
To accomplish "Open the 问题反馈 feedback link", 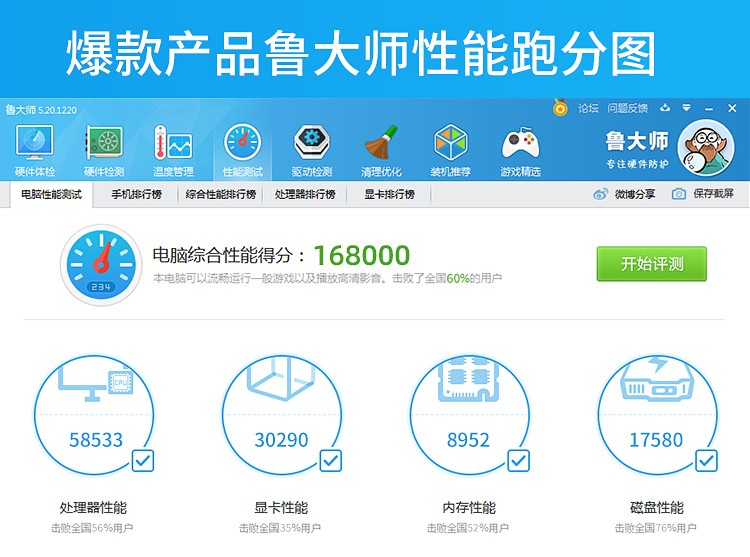I will (x=628, y=108).
